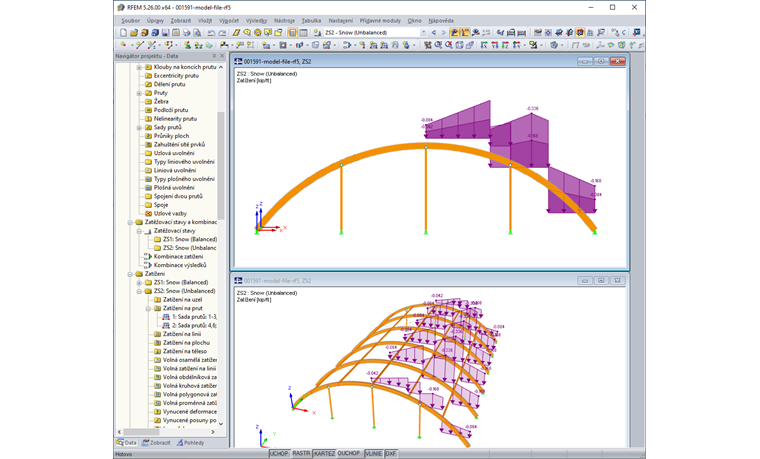Open the Výpočet menu
The image size is (760, 459).
[x=229, y=20]
